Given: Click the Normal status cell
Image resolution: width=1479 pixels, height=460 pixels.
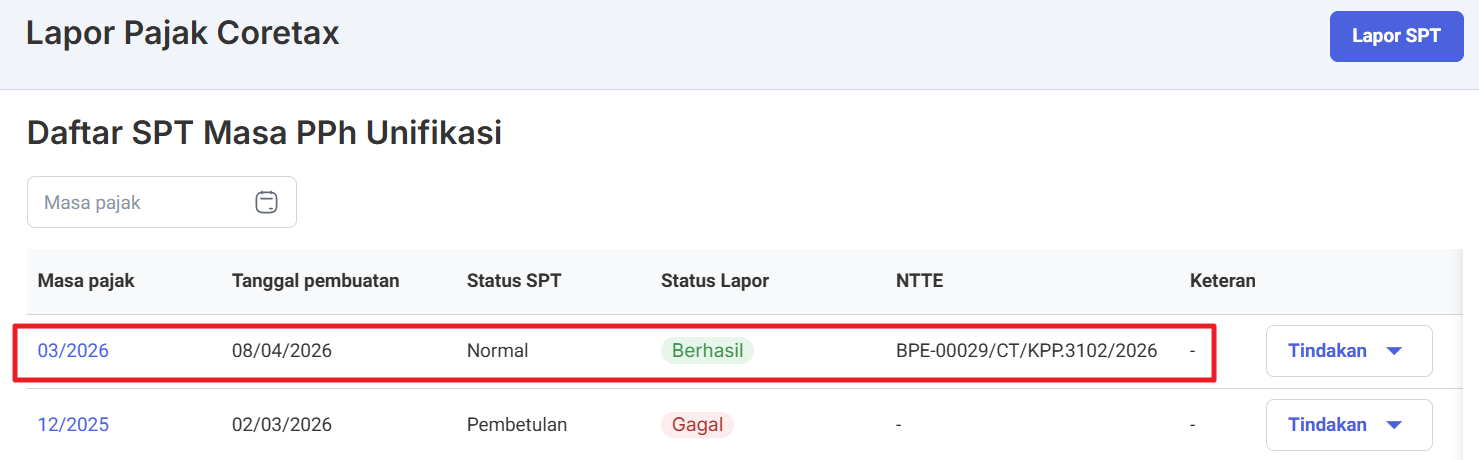Looking at the screenshot, I should coord(497,351).
